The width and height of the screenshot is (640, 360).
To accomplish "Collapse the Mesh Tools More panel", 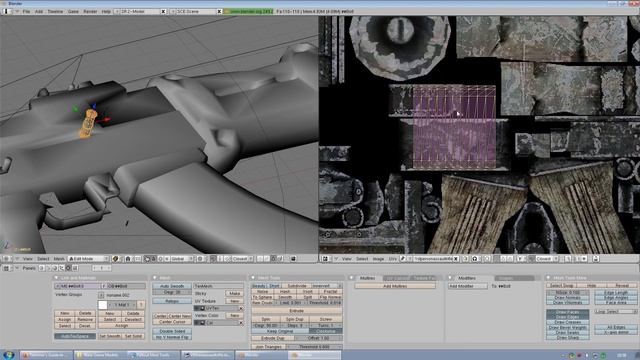I will click(x=548, y=278).
